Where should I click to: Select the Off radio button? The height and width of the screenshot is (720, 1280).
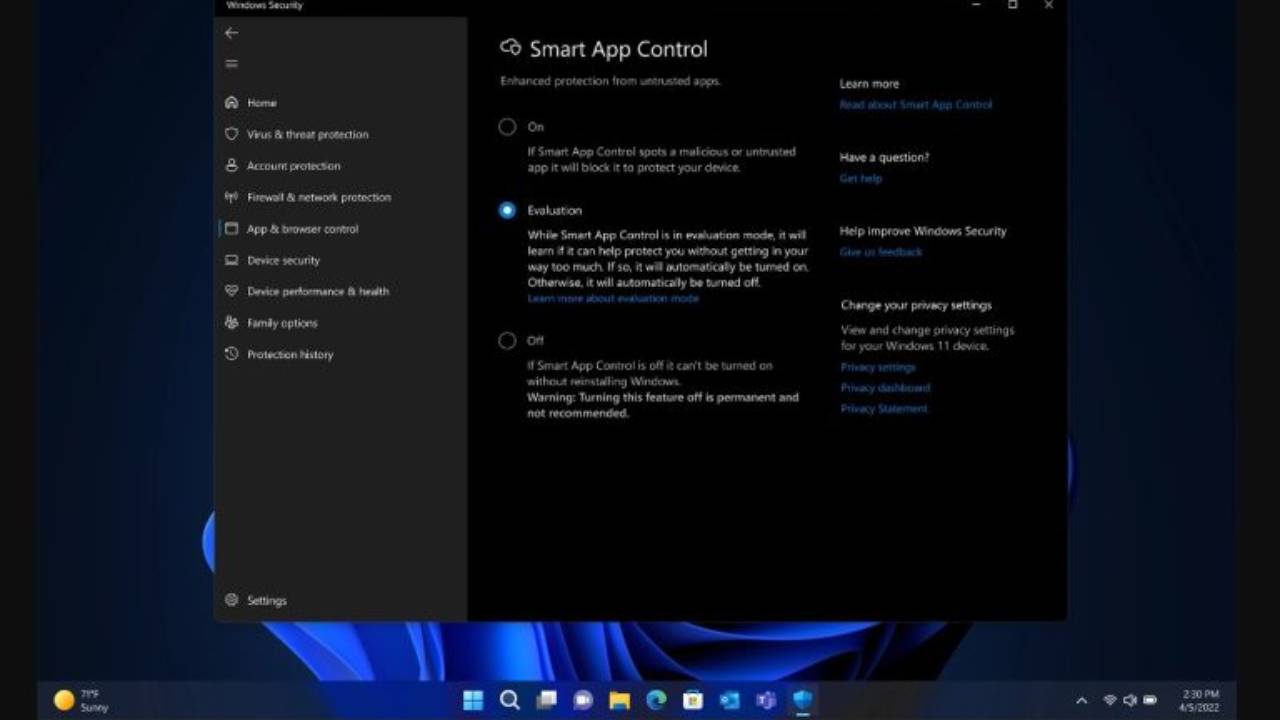pyautogui.click(x=507, y=341)
